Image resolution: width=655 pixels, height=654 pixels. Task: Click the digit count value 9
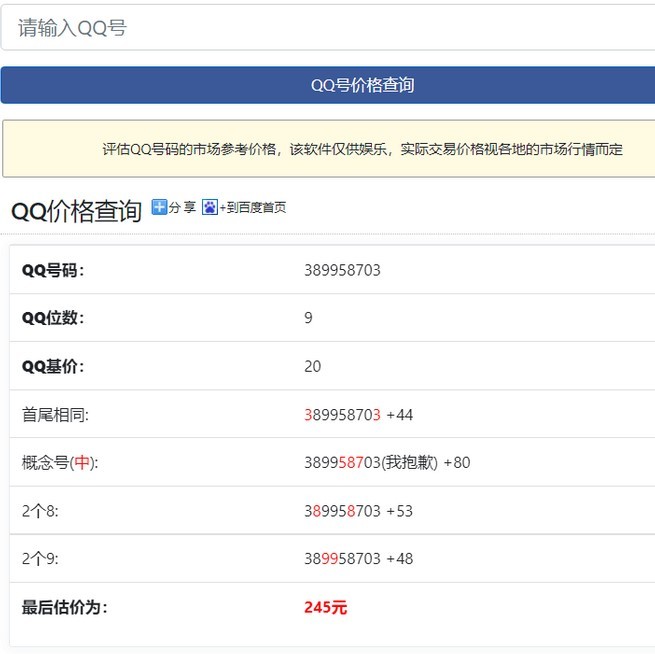pyautogui.click(x=308, y=318)
